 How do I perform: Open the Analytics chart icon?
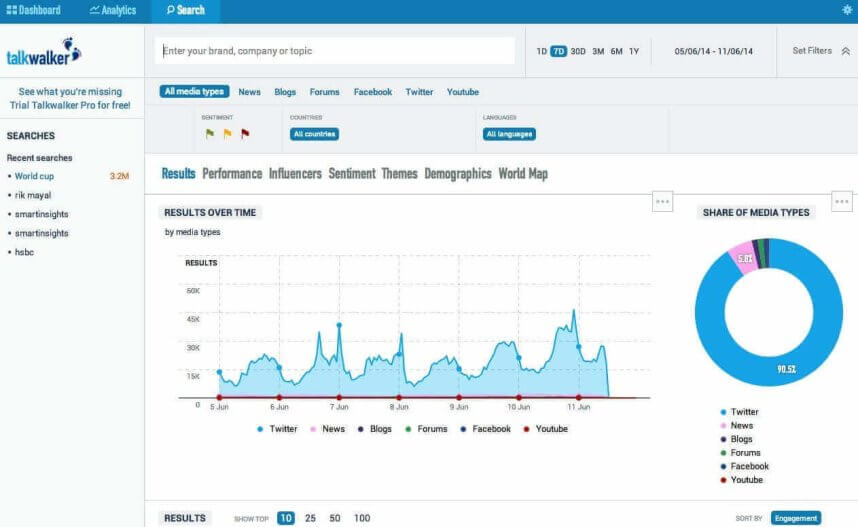click(95, 10)
